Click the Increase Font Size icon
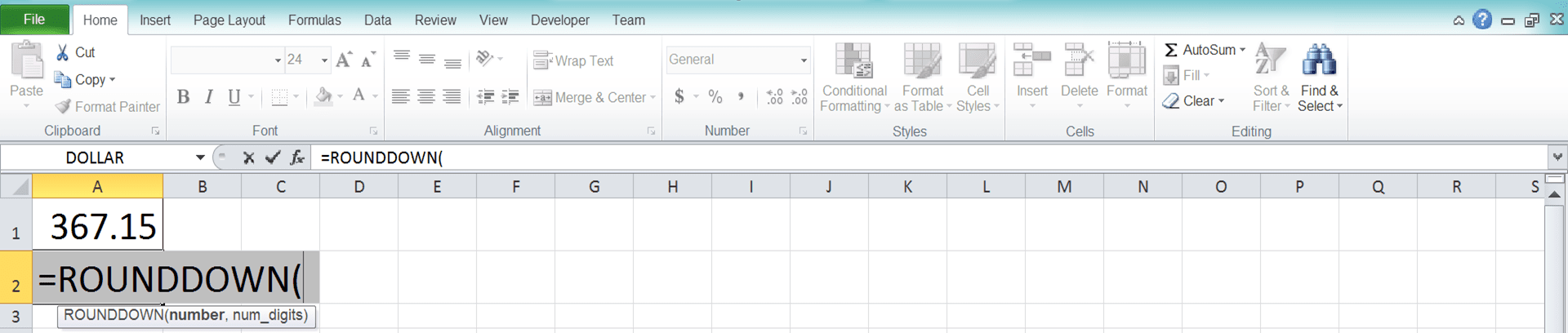 click(x=344, y=60)
